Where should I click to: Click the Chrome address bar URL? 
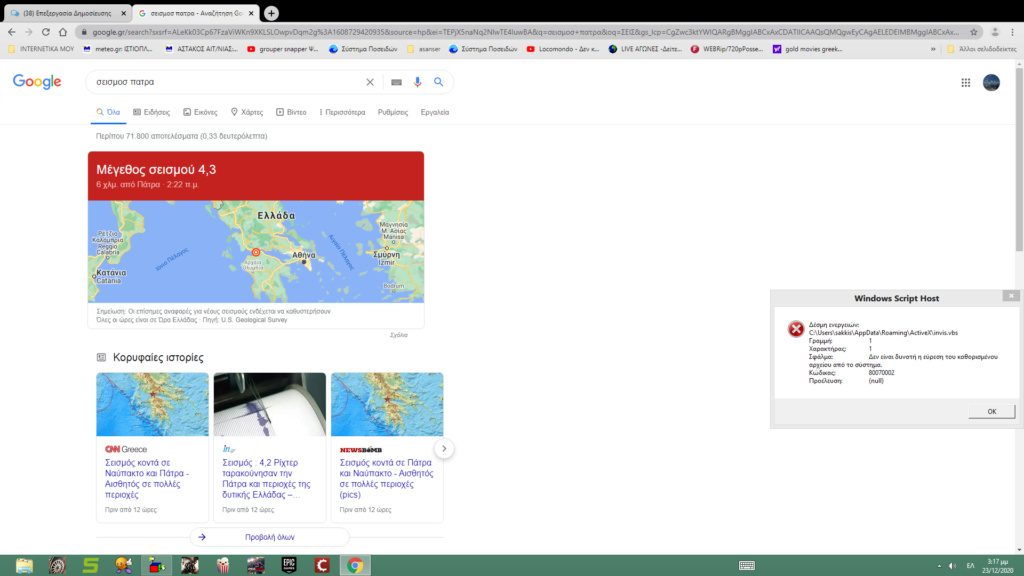pyautogui.click(x=526, y=32)
